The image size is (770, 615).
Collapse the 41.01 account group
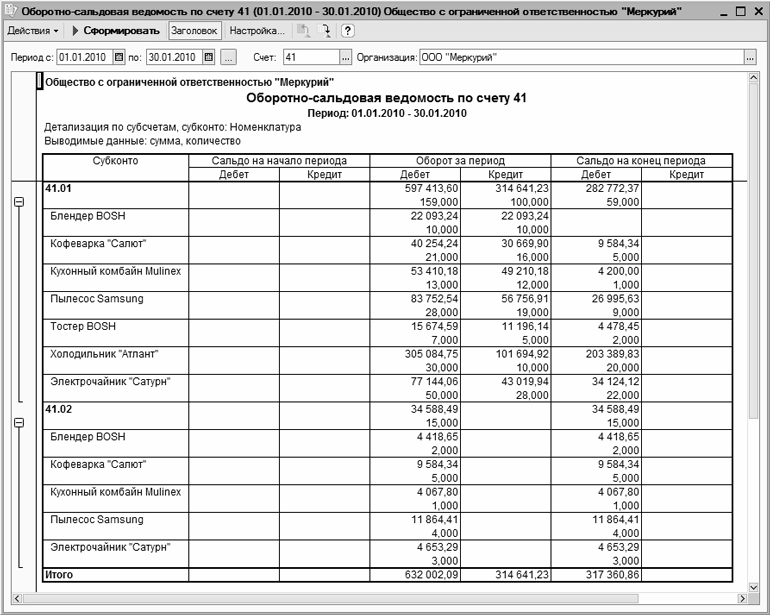(x=18, y=201)
